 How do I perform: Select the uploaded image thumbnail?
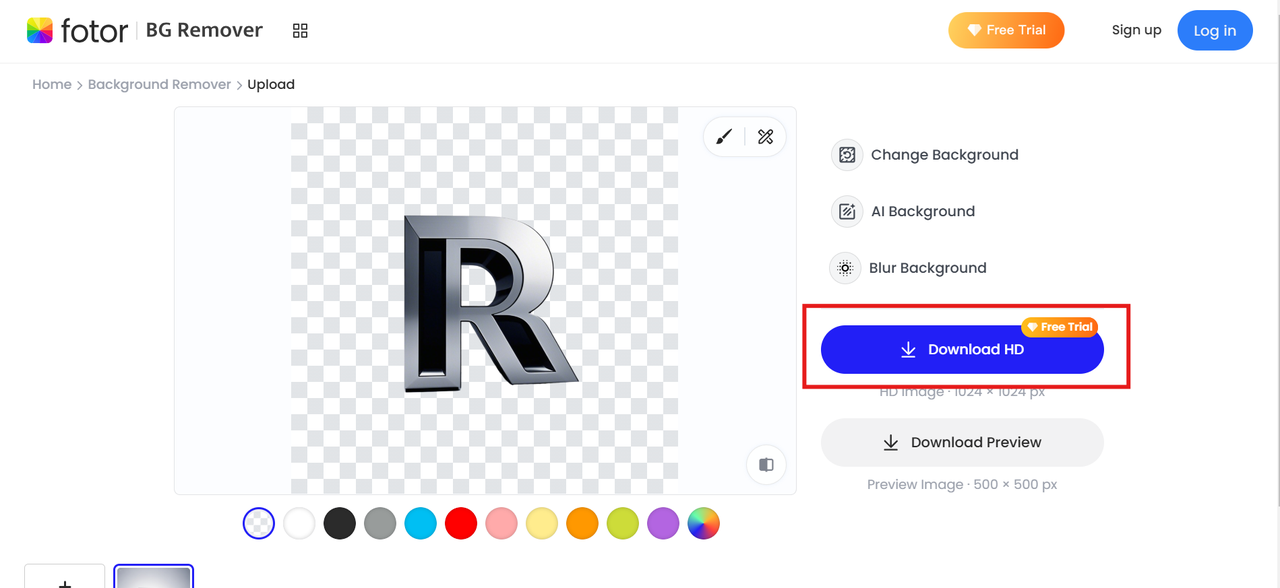pos(154,577)
